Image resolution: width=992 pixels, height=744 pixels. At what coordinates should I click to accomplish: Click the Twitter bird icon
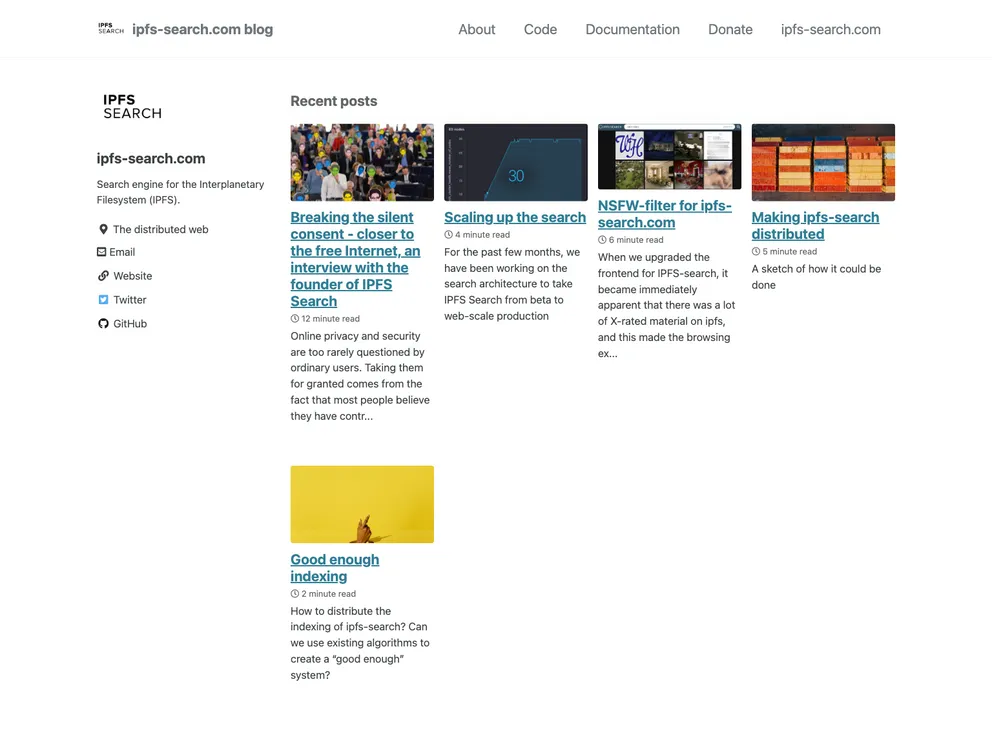[103, 300]
